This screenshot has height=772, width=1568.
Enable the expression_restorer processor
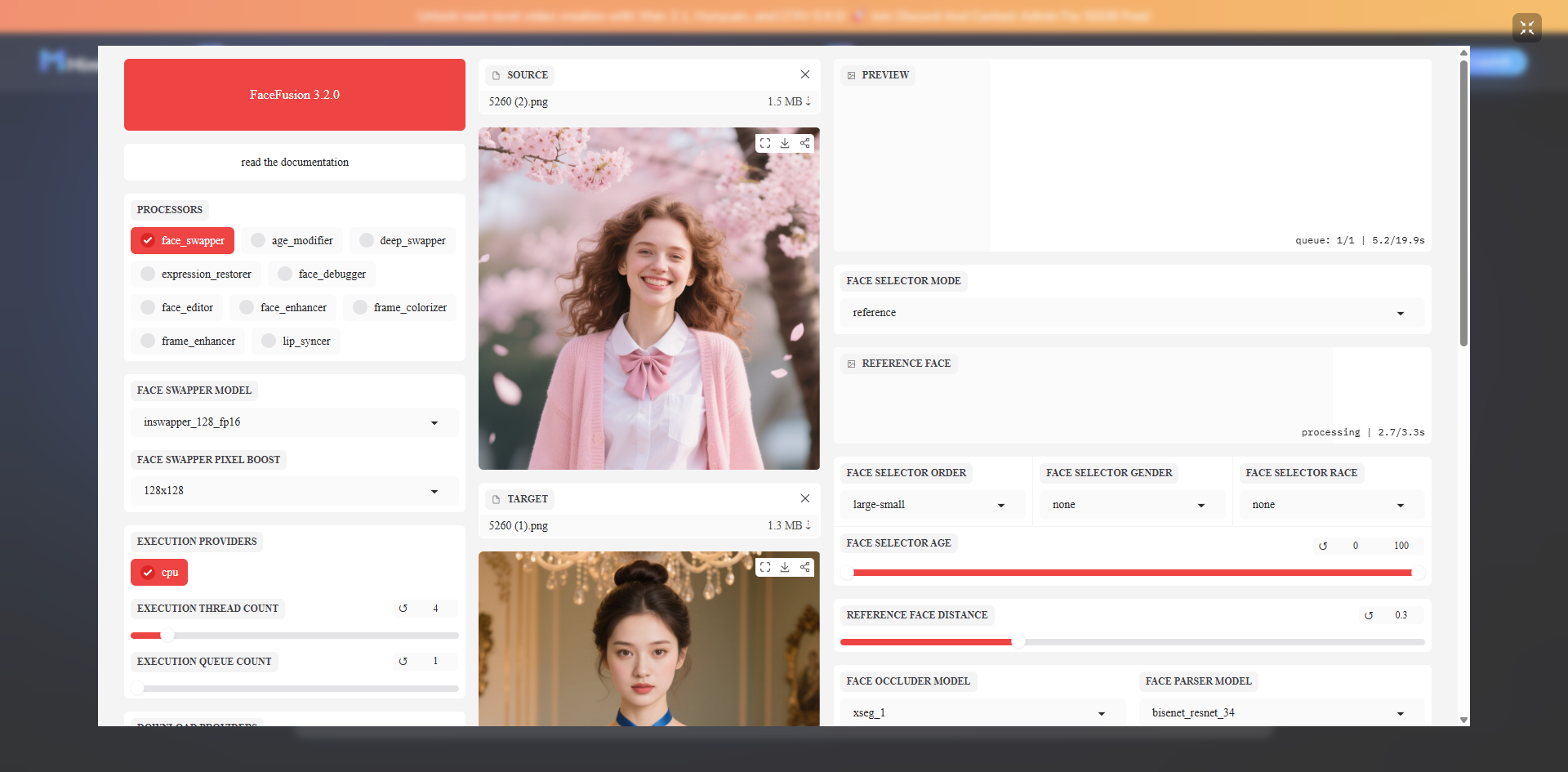(196, 274)
